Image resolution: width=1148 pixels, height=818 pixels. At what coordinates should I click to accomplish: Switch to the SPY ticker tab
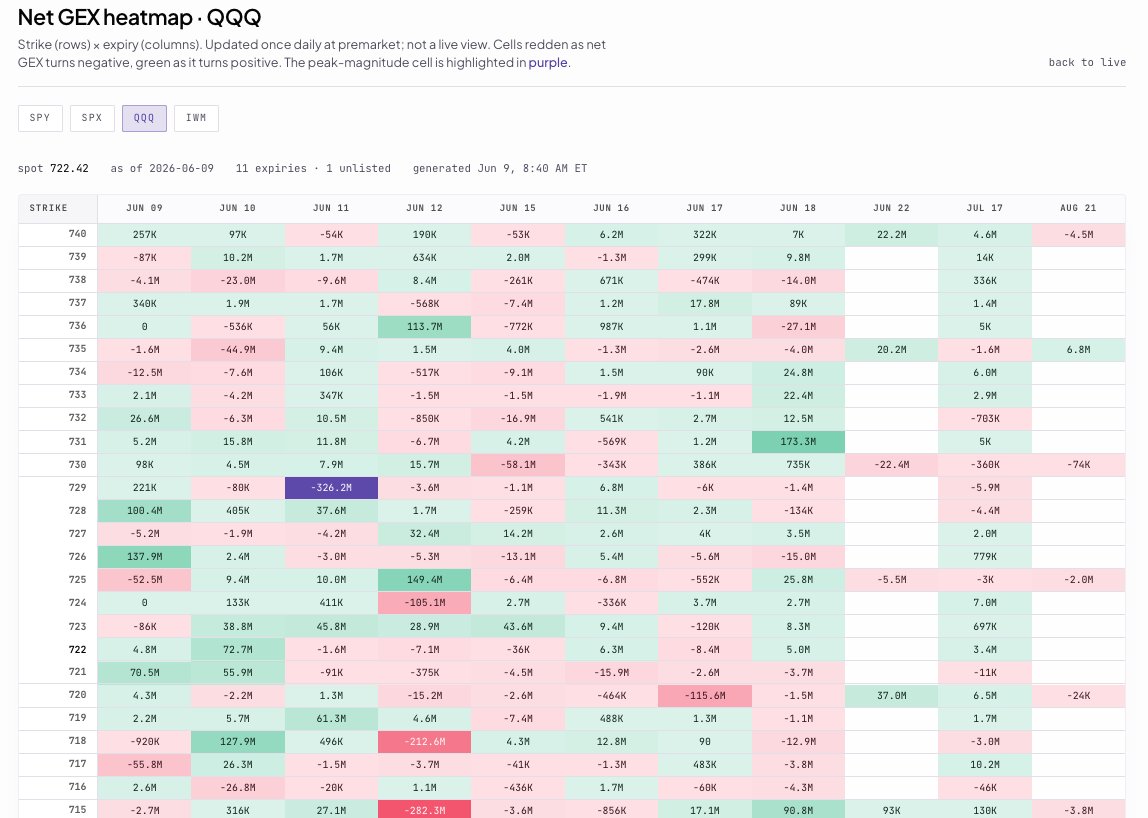tap(40, 118)
